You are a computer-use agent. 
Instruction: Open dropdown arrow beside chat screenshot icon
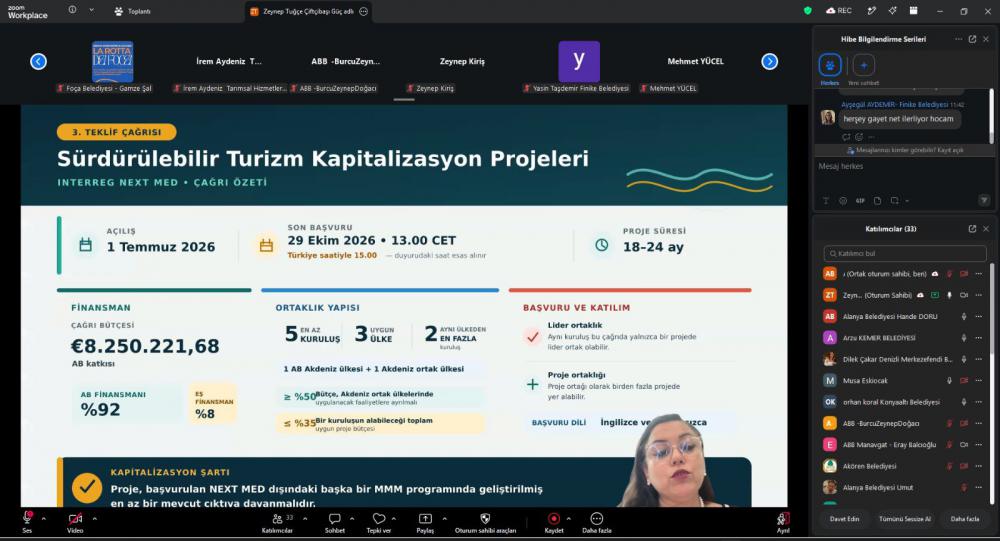(907, 201)
